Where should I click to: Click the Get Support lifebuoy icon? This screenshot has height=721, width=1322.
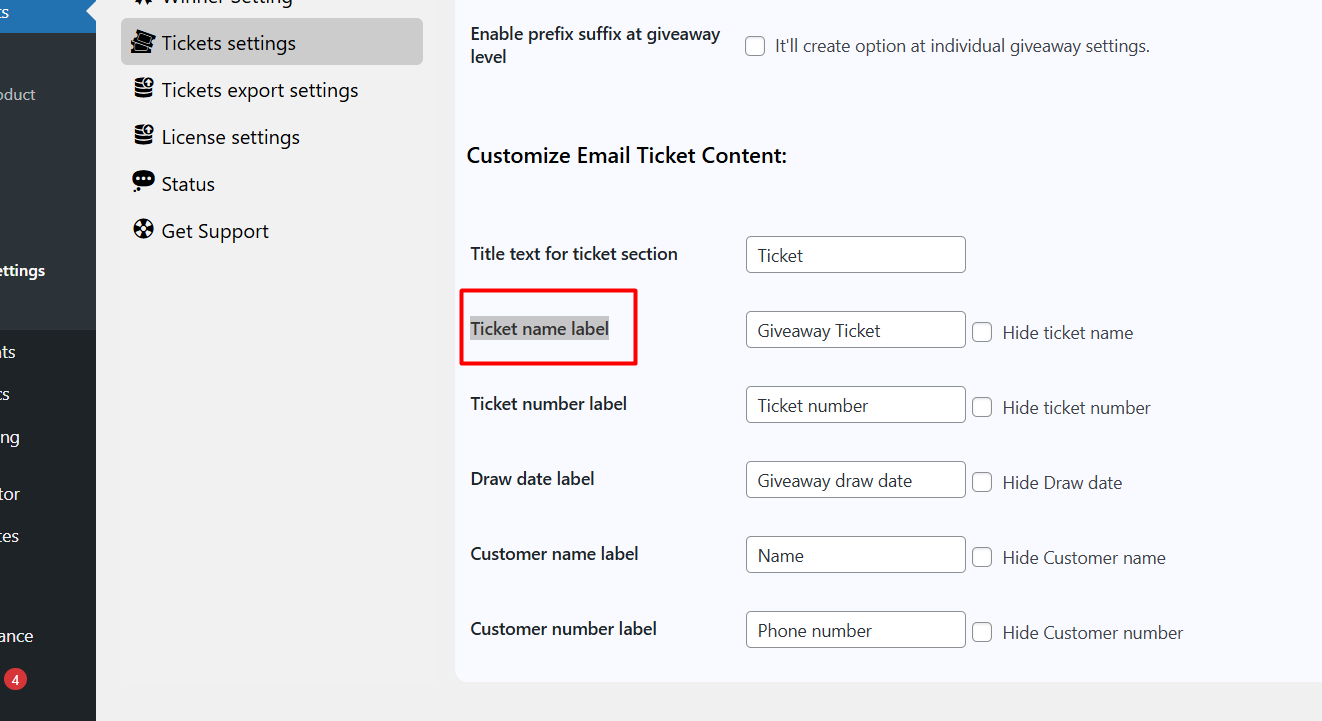pyautogui.click(x=144, y=230)
